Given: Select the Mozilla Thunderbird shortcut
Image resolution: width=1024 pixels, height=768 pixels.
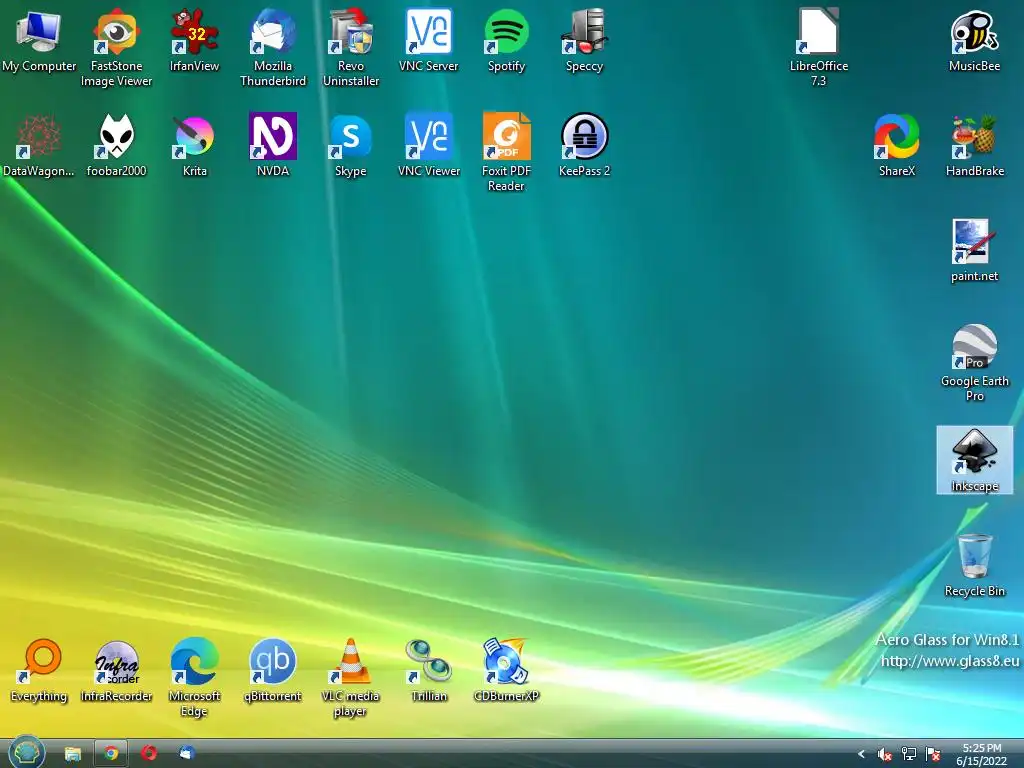Looking at the screenshot, I should 272,47.
